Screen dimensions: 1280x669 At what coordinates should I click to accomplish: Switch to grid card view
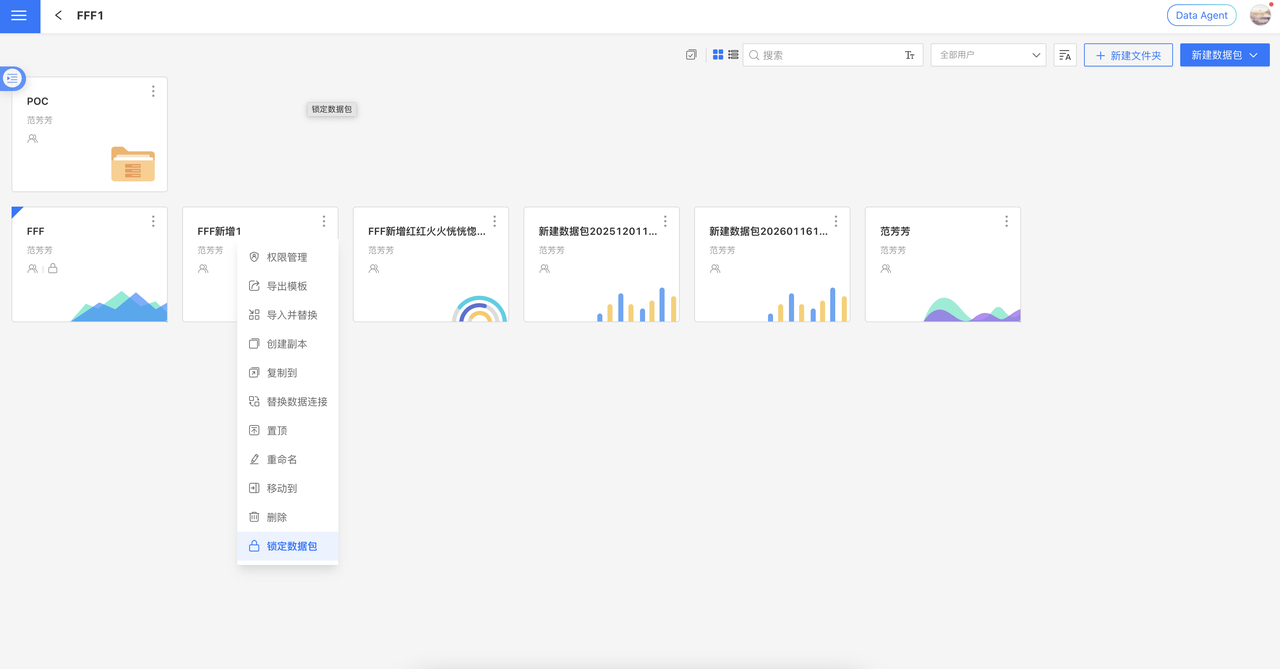718,55
